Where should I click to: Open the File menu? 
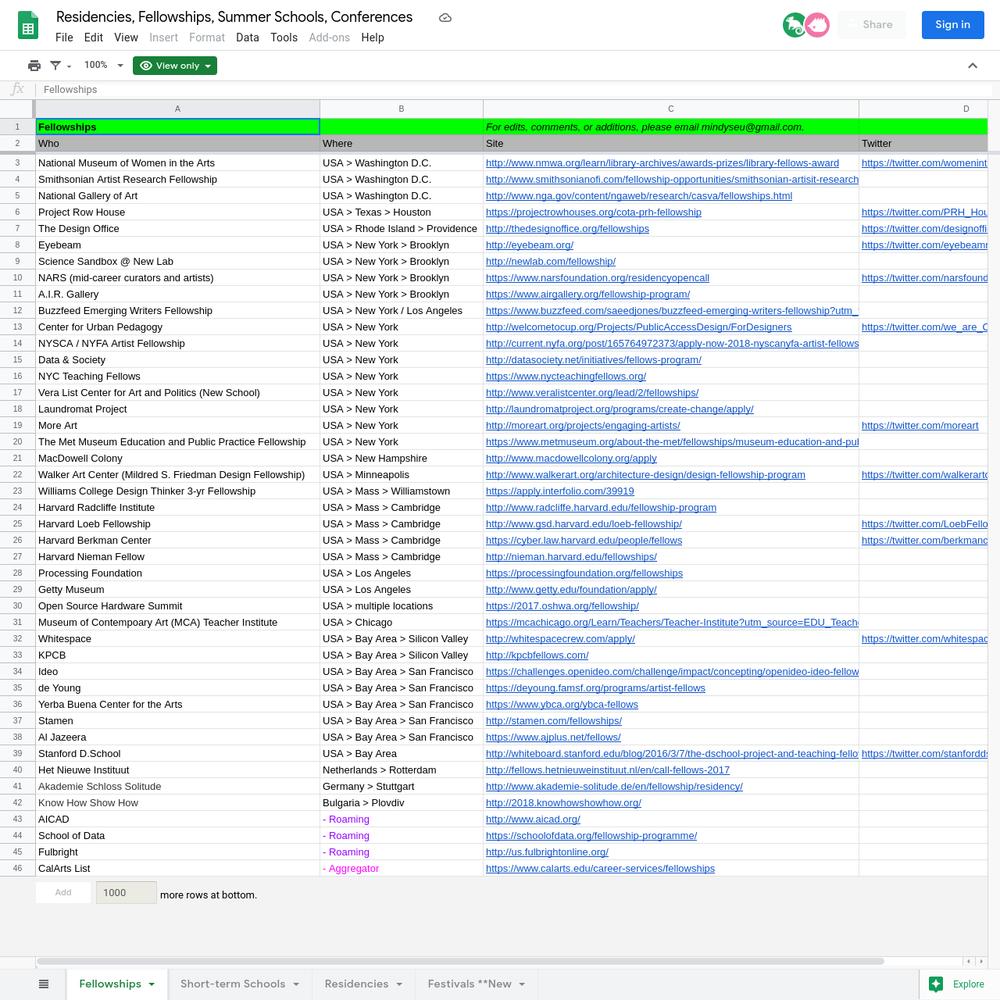(64, 38)
